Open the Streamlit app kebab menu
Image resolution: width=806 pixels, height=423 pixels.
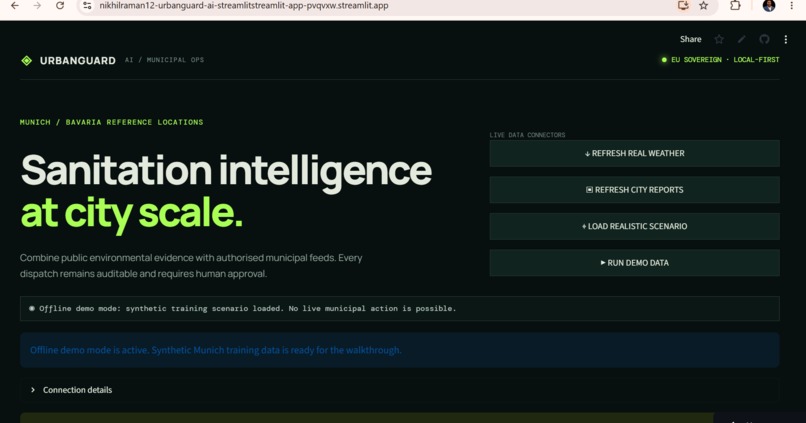785,39
